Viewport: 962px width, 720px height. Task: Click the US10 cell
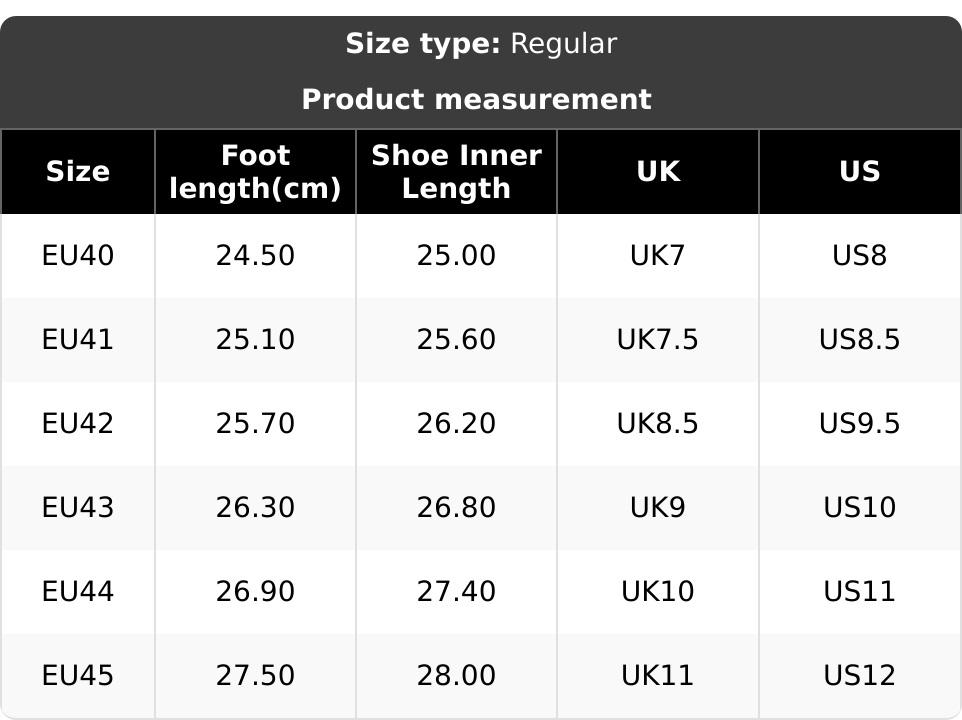859,508
